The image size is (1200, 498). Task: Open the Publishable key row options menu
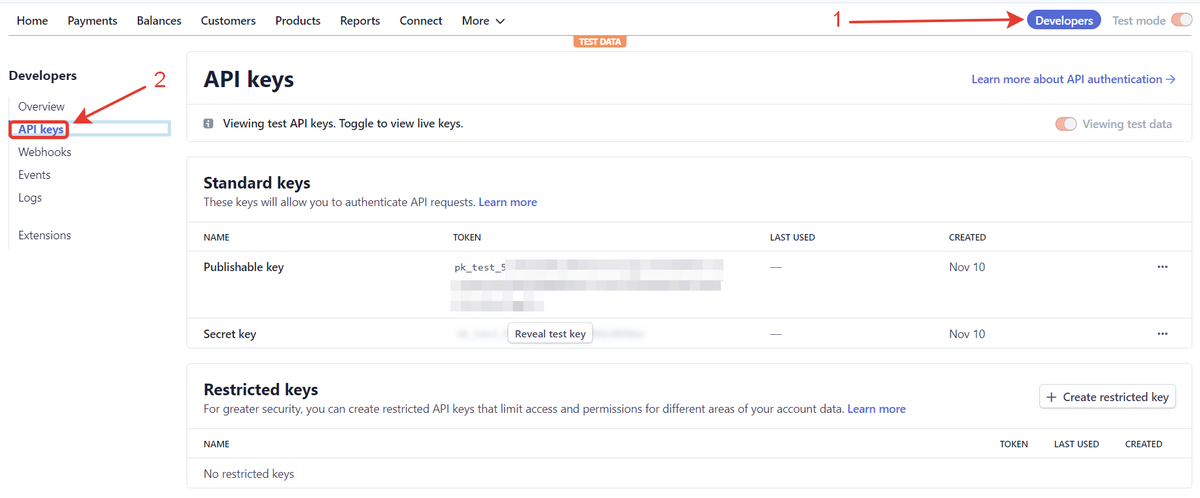tap(1162, 267)
